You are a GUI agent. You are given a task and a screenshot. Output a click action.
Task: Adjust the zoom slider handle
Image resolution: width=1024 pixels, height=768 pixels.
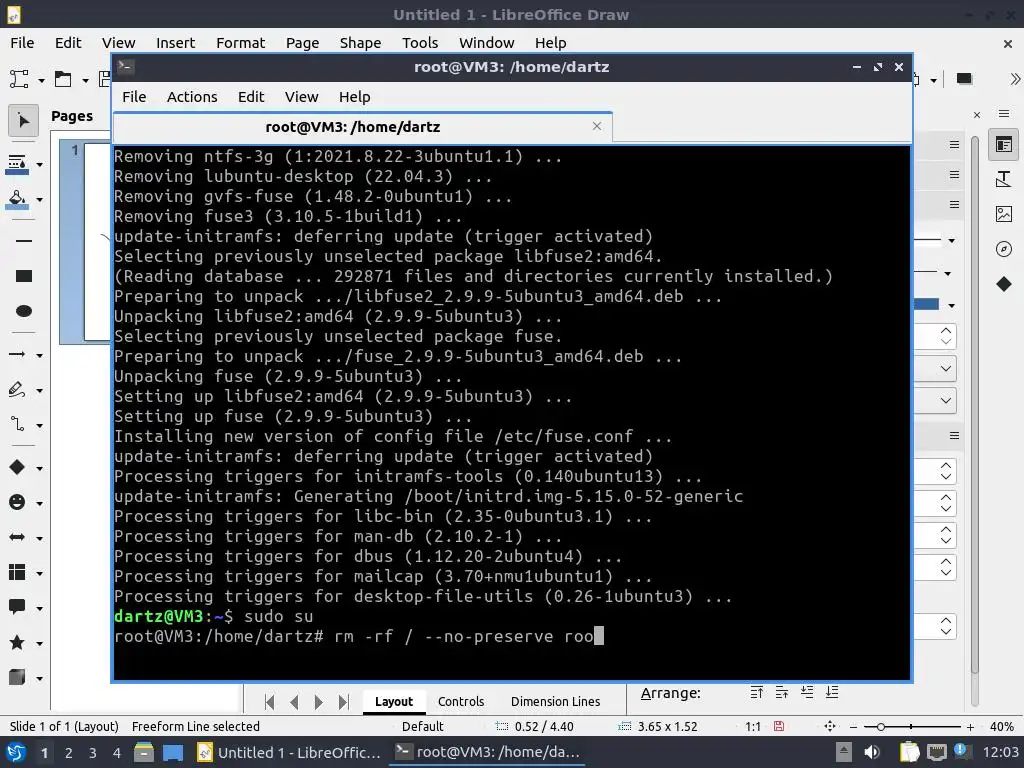click(880, 727)
